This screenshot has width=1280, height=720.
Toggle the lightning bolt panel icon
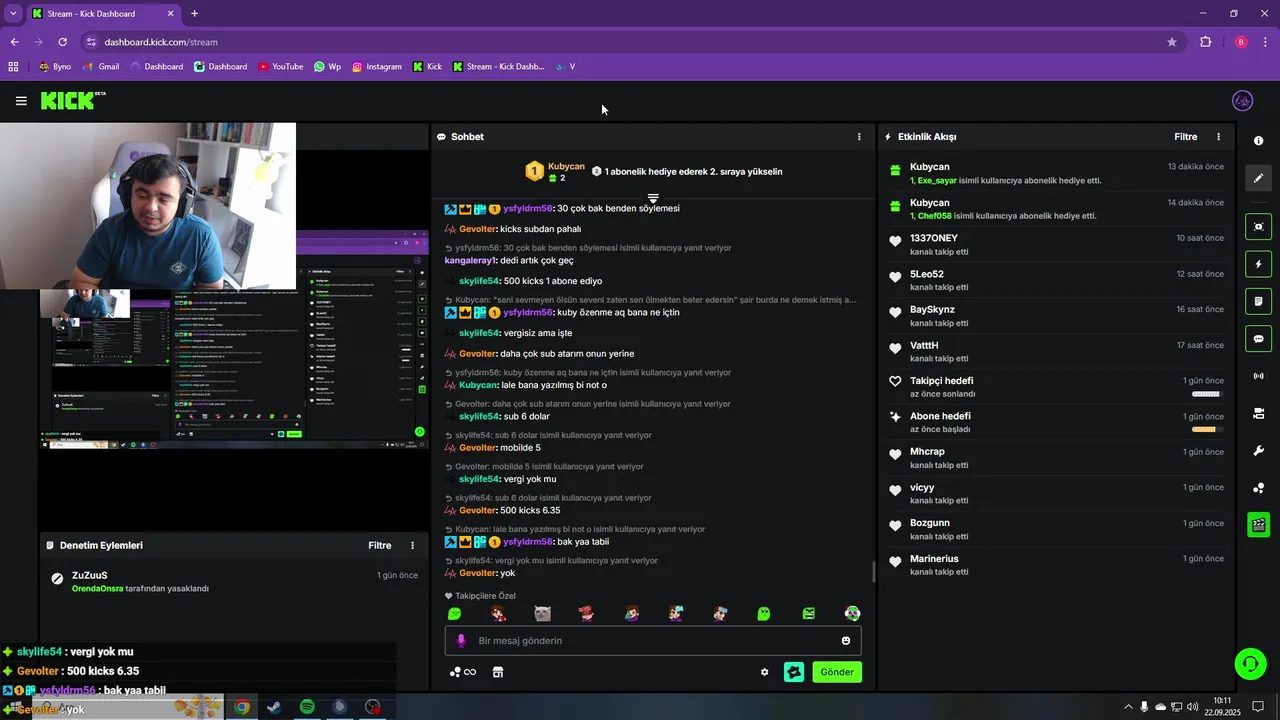pyautogui.click(x=1259, y=264)
